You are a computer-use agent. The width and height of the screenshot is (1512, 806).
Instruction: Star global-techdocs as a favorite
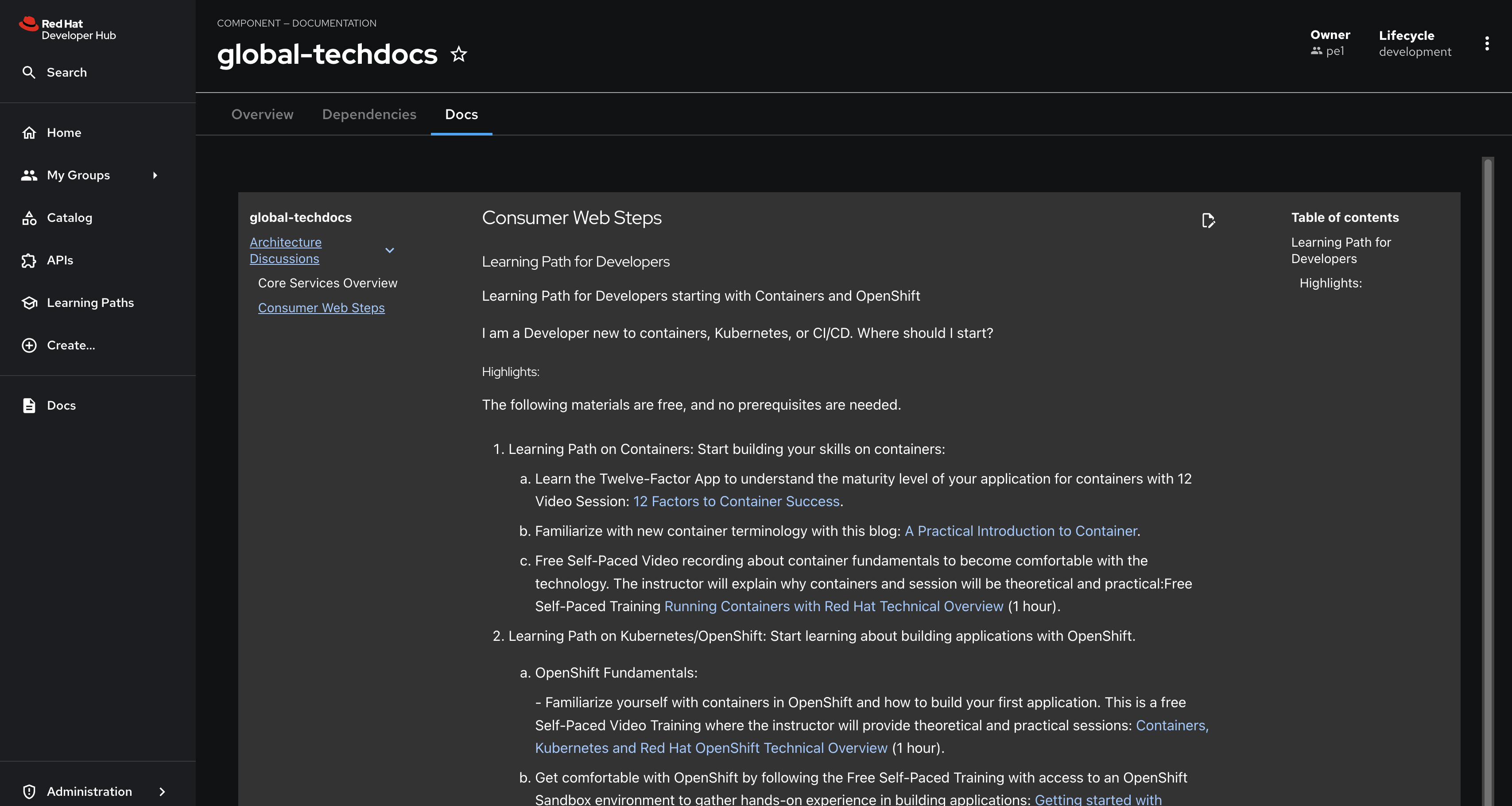pos(458,54)
